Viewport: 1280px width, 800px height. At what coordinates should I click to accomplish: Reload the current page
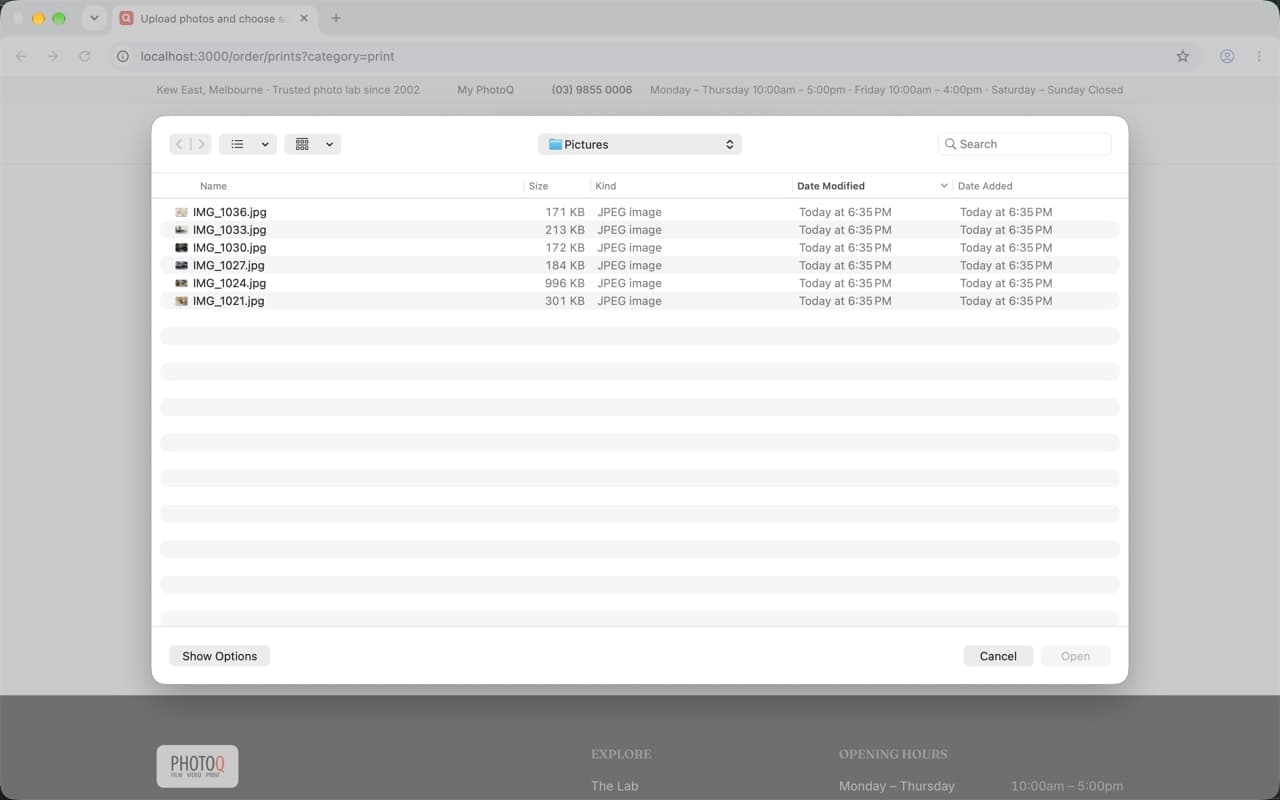coord(85,57)
